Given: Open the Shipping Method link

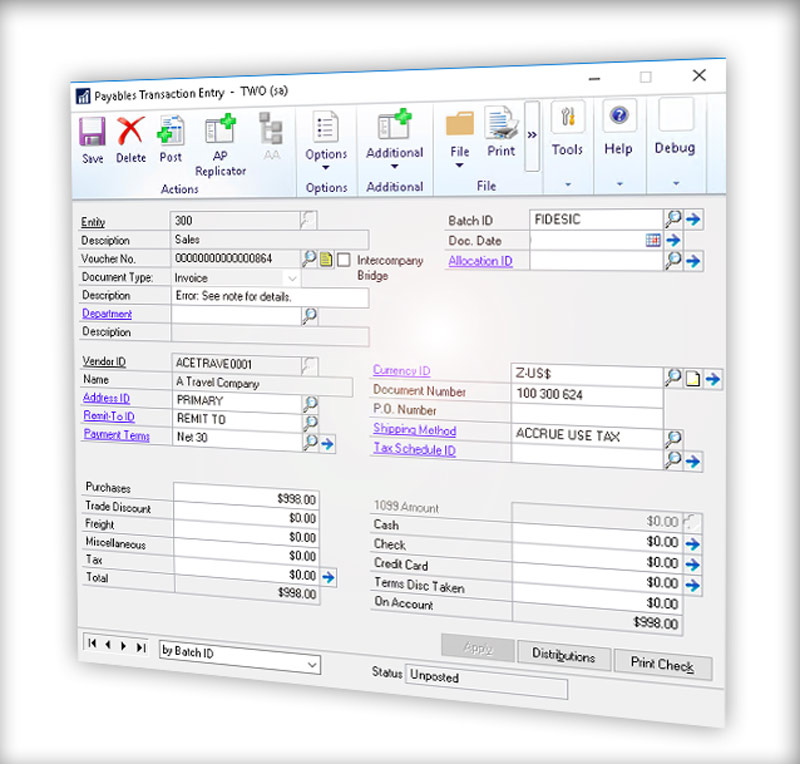Looking at the screenshot, I should [414, 430].
